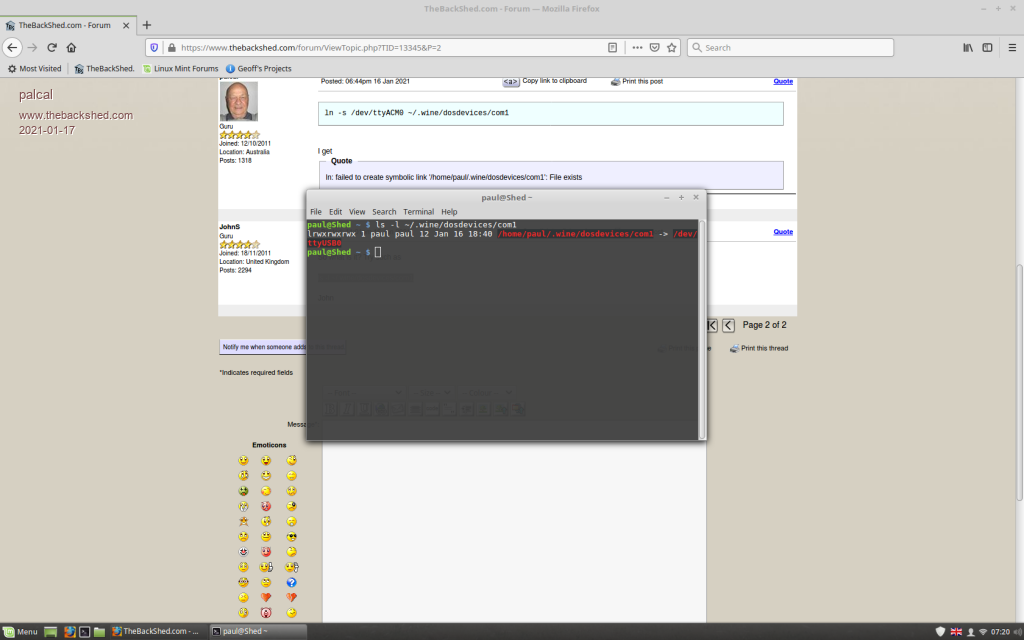The height and width of the screenshot is (640, 1024).
Task: Go to the previous page of the thread
Action: click(728, 325)
